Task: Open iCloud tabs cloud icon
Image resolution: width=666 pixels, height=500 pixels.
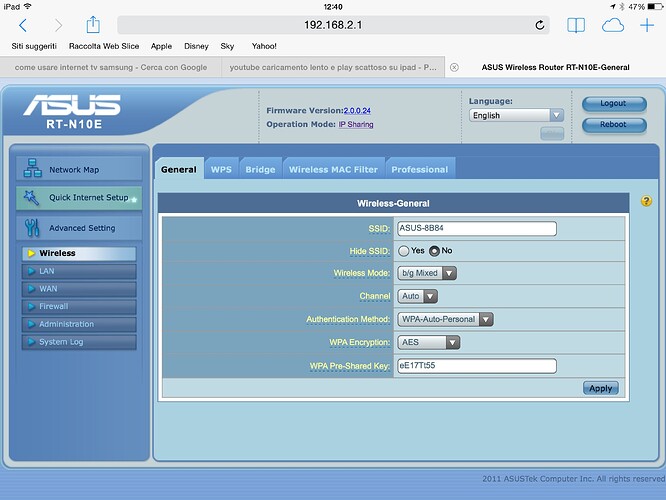Action: (613, 25)
